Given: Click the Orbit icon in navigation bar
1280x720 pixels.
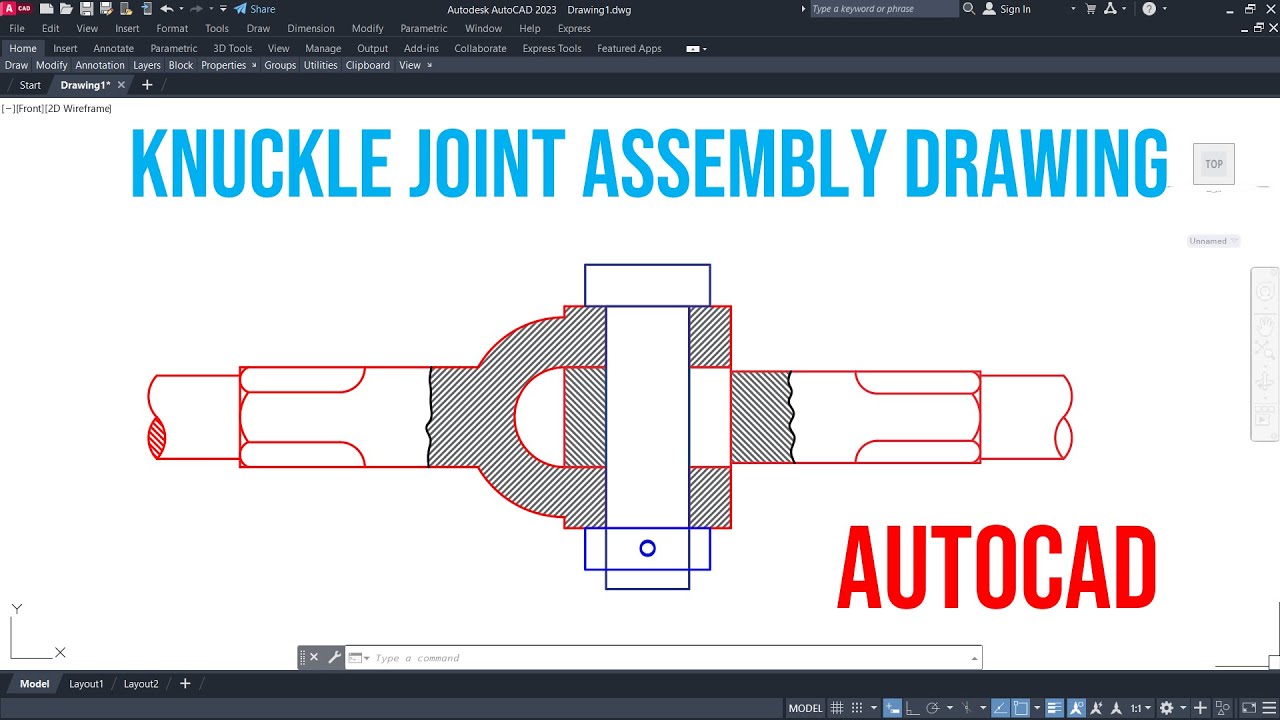Looking at the screenshot, I should point(1265,383).
